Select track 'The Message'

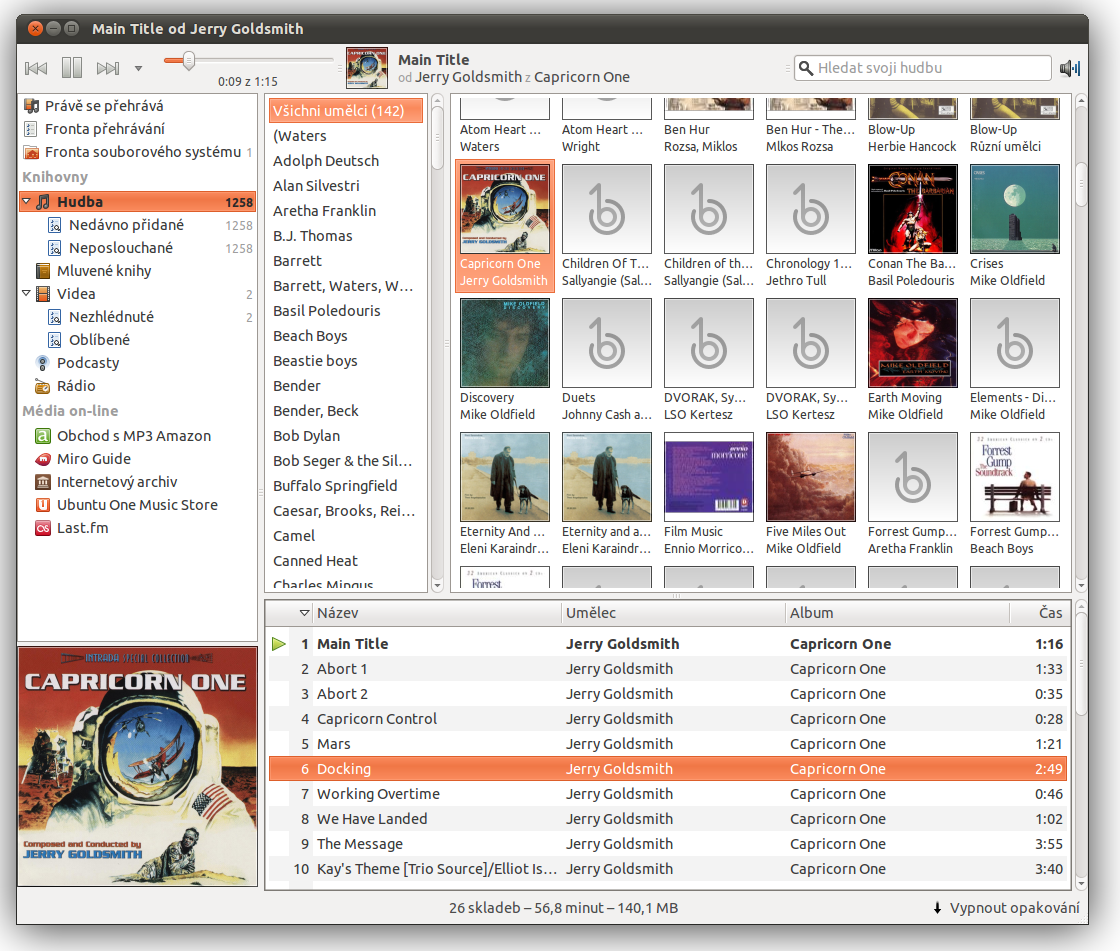[x=667, y=844]
